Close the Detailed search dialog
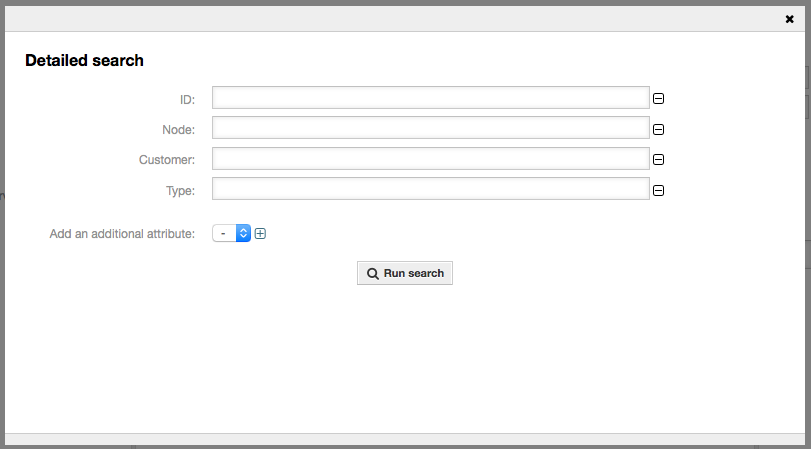This screenshot has height=449, width=811. pyautogui.click(x=789, y=18)
